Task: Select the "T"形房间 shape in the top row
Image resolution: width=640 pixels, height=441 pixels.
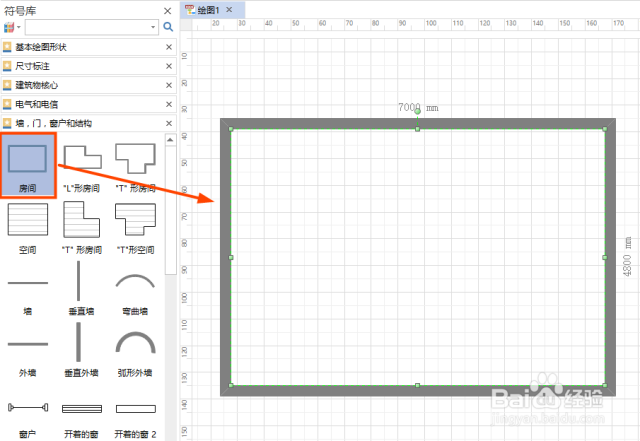Action: (136, 165)
